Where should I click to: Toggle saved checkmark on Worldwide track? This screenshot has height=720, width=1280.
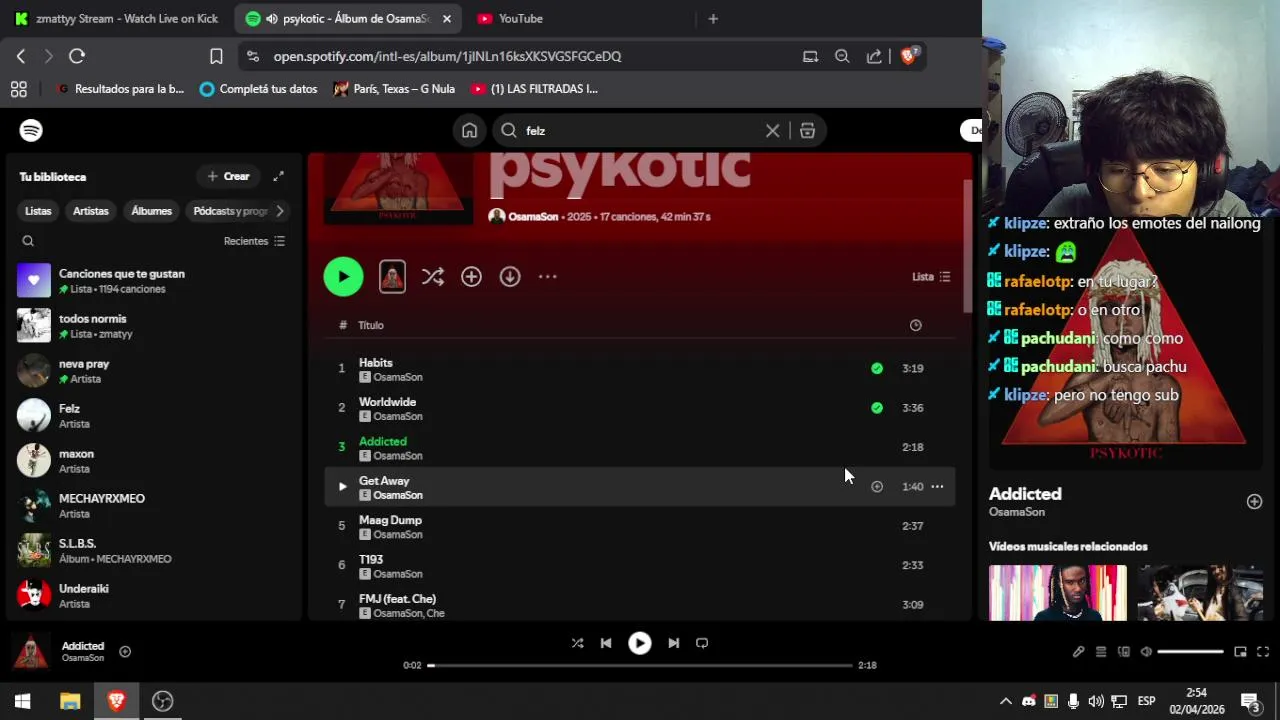[x=877, y=408]
